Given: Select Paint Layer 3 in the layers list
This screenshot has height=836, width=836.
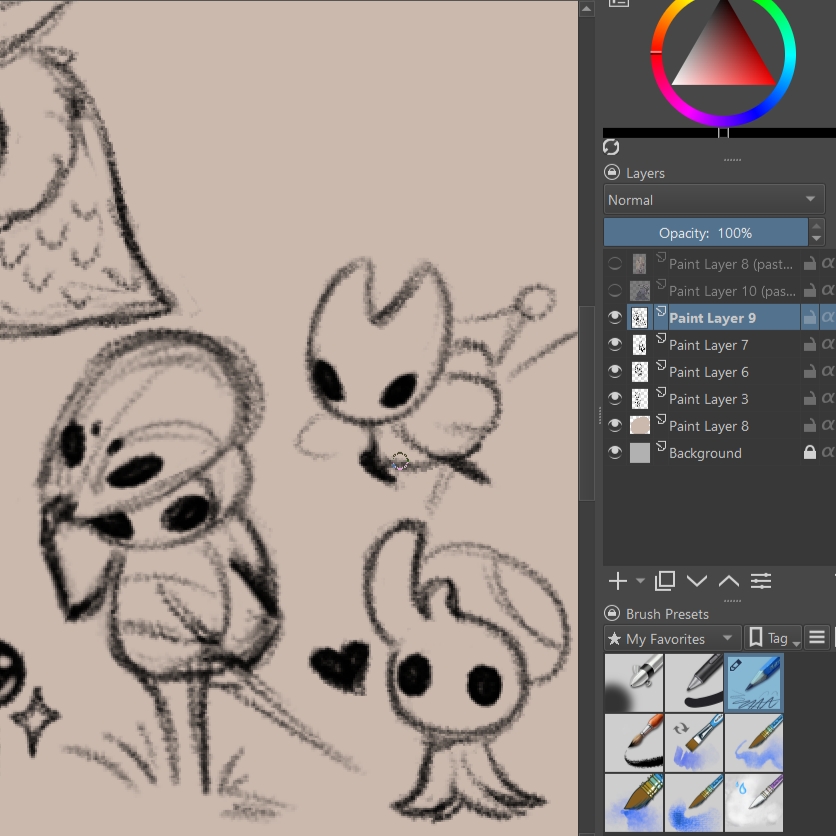Looking at the screenshot, I should coord(708,399).
